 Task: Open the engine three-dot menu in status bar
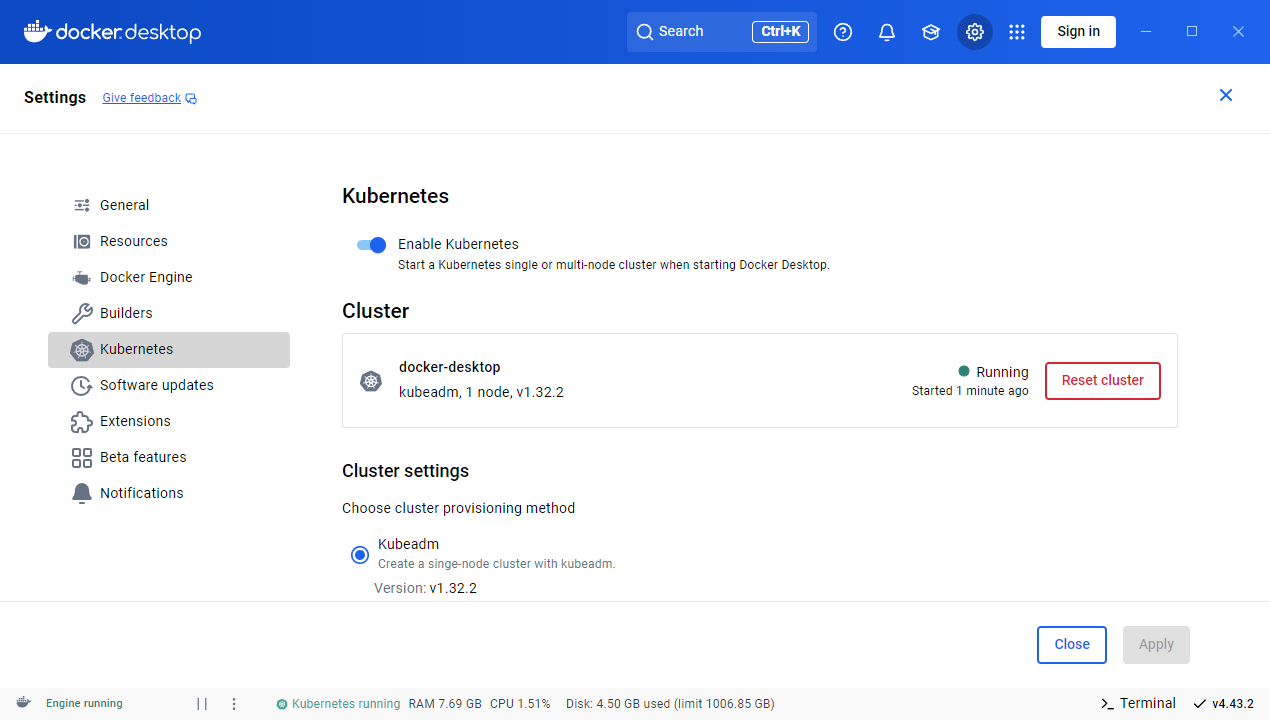point(234,704)
